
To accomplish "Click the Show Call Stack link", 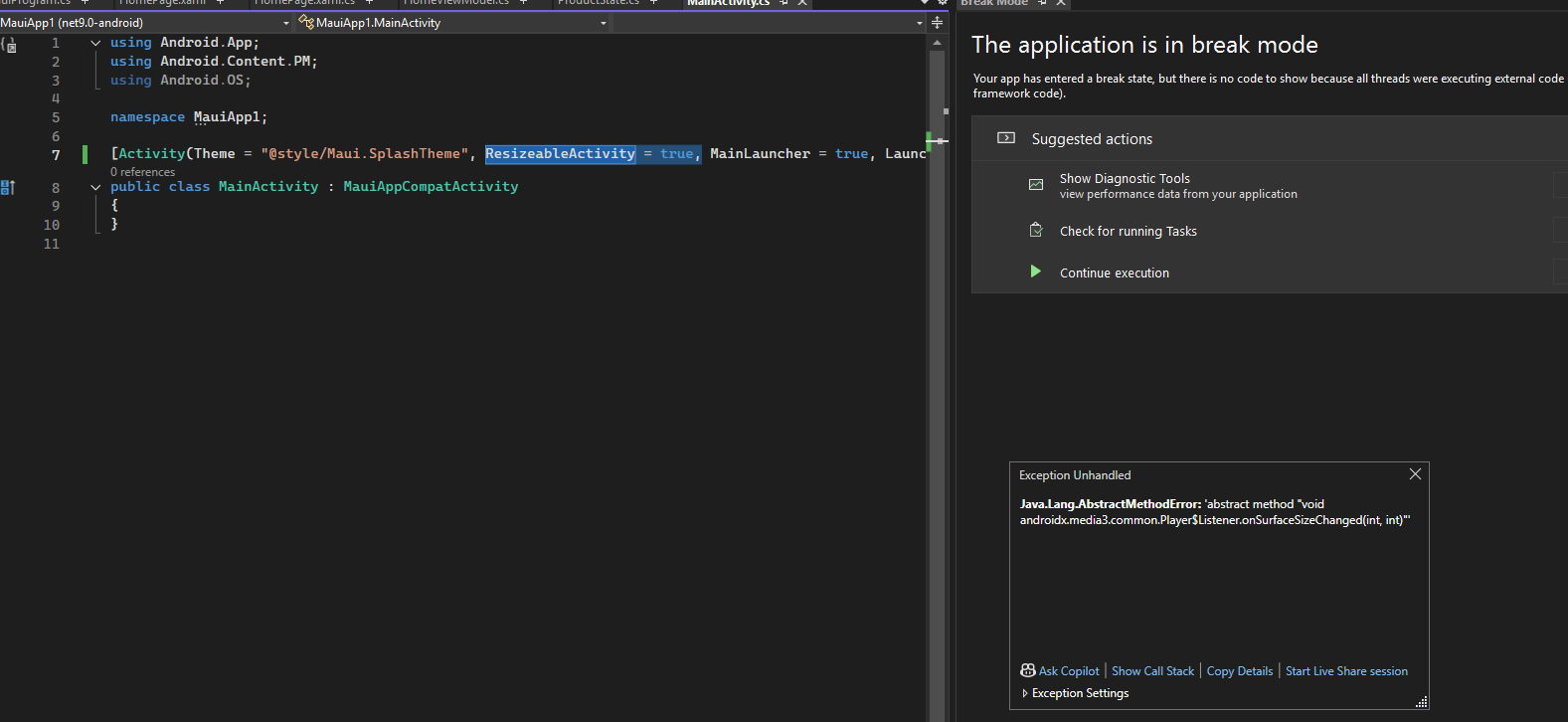I will (x=1152, y=671).
